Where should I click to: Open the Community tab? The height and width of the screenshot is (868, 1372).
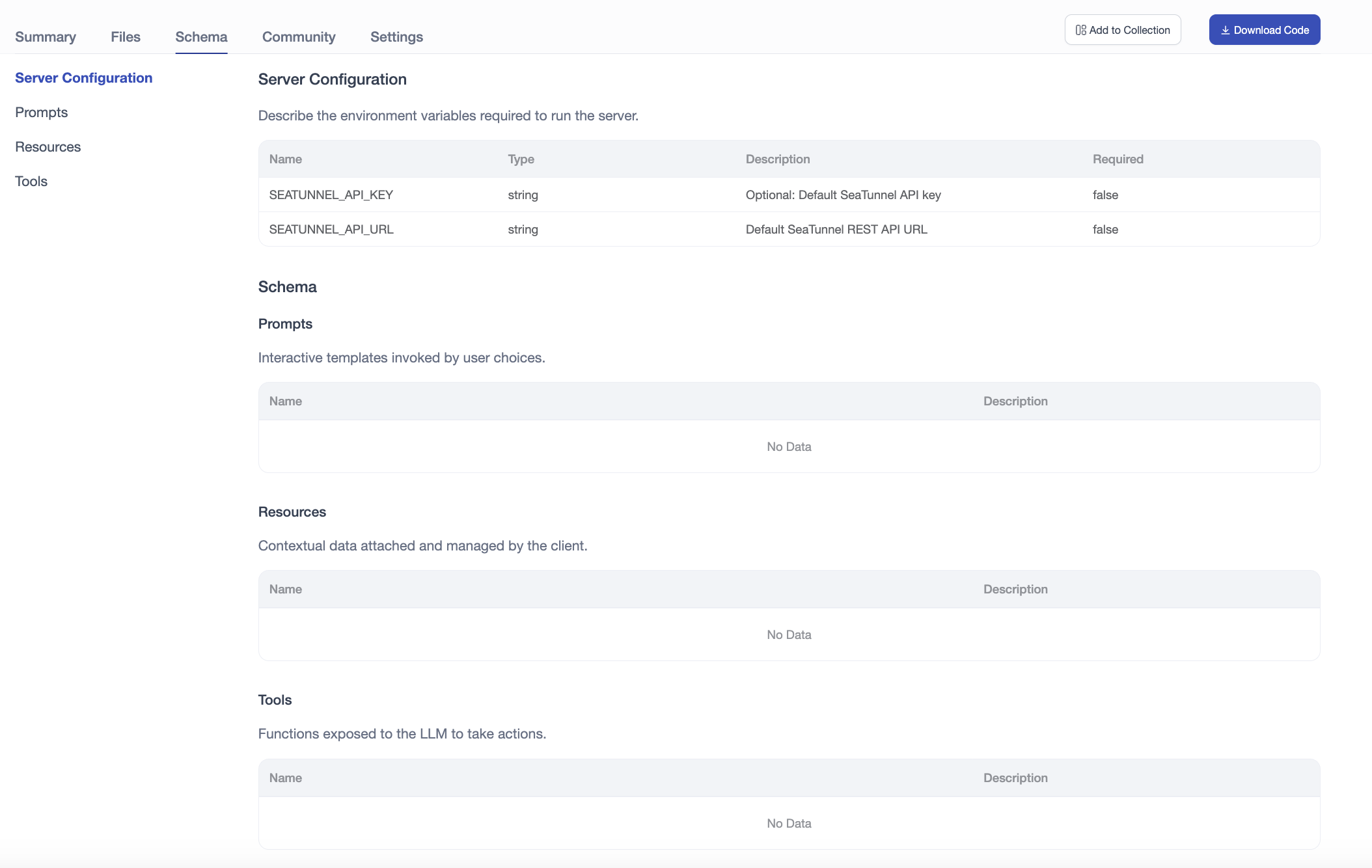[299, 36]
